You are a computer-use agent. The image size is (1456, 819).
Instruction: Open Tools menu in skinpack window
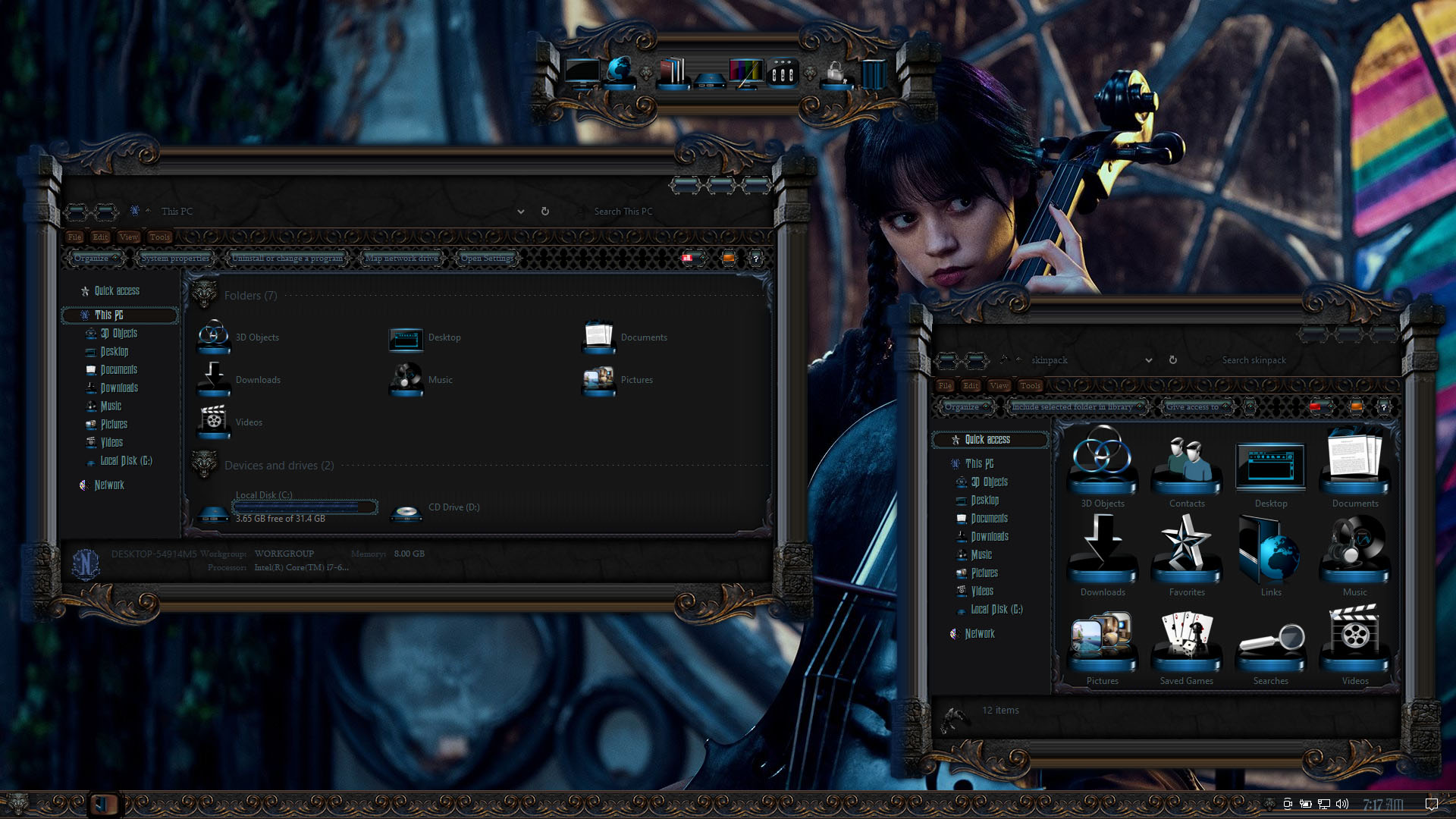tap(1030, 386)
